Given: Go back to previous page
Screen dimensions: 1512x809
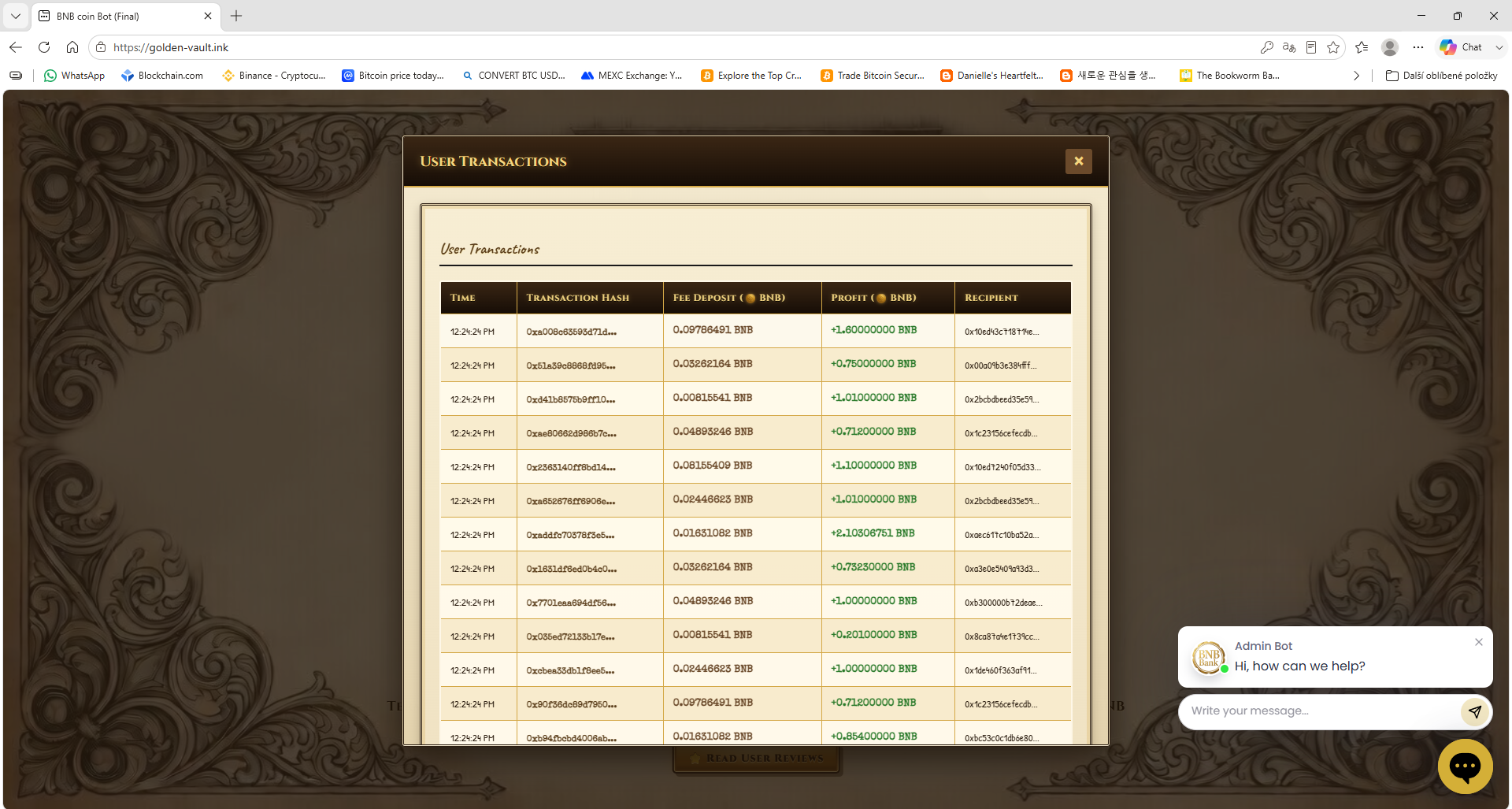Looking at the screenshot, I should coord(16,47).
